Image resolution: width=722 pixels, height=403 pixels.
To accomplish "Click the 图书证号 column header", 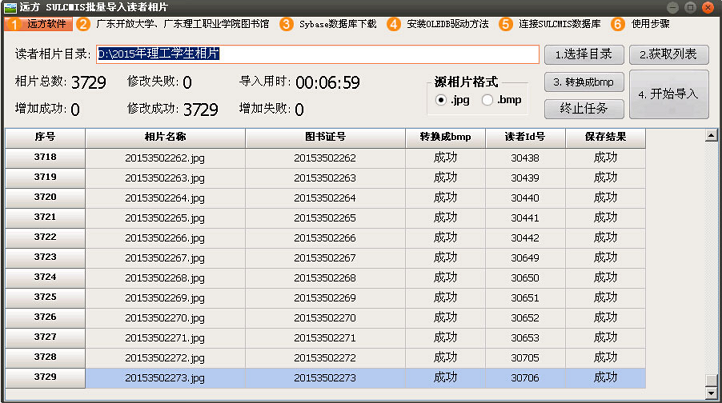I will pyautogui.click(x=325, y=137).
